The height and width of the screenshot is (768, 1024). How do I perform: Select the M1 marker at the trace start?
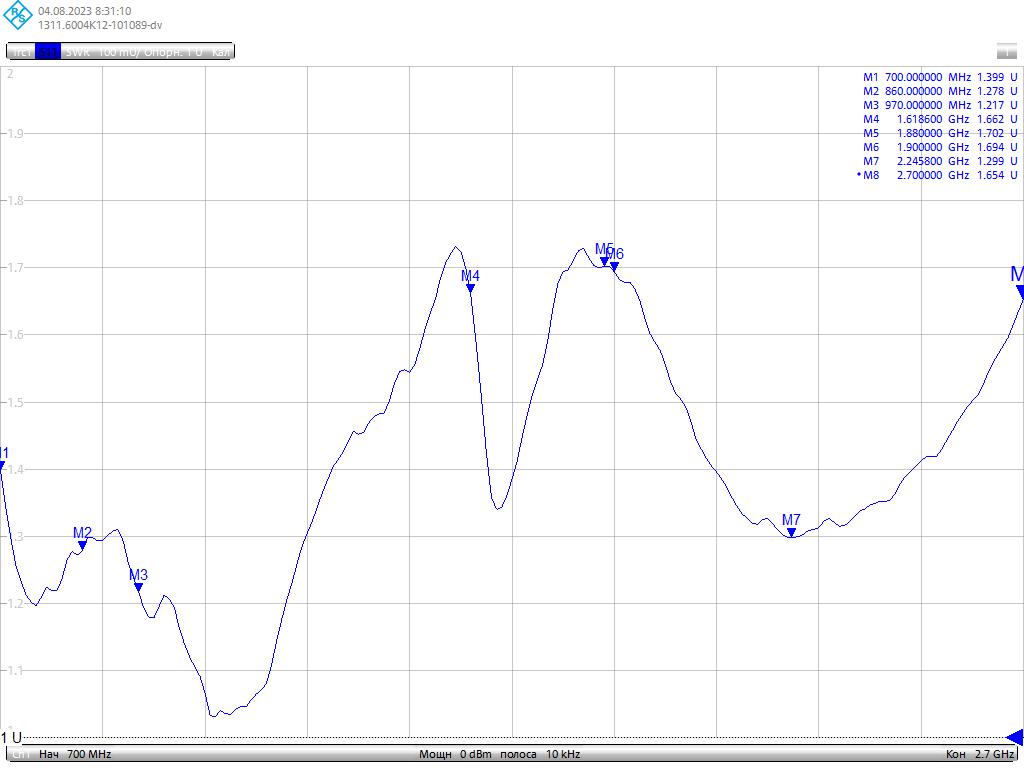coord(2,465)
